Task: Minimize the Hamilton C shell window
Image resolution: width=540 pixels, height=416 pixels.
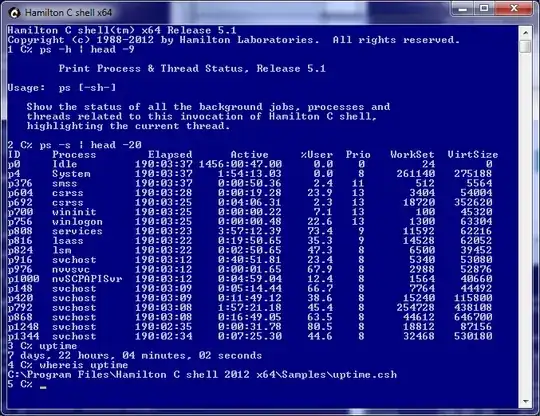Action: (463, 8)
